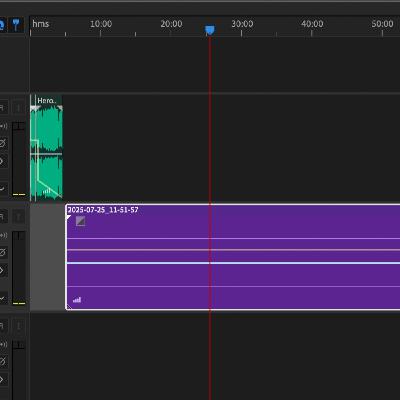400x400 pixels.
Task: Arm the first track for record (R)
Action: (2, 108)
